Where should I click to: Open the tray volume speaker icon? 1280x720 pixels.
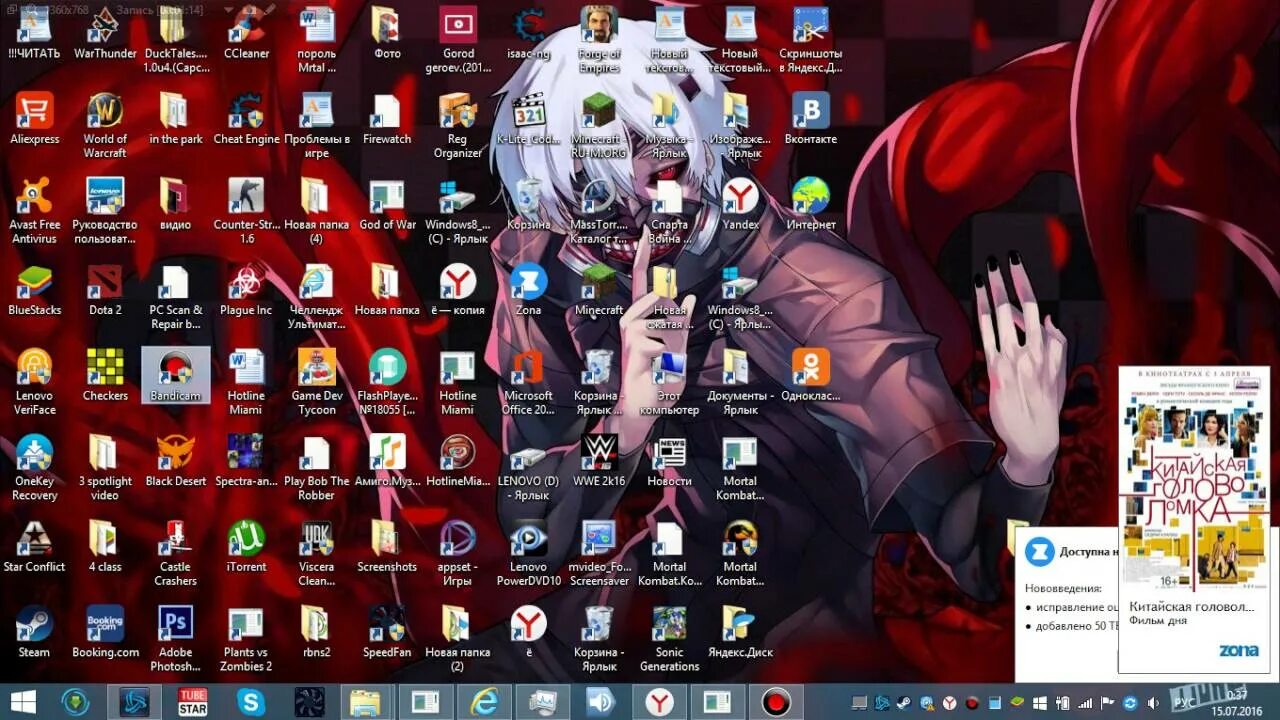coord(1151,702)
